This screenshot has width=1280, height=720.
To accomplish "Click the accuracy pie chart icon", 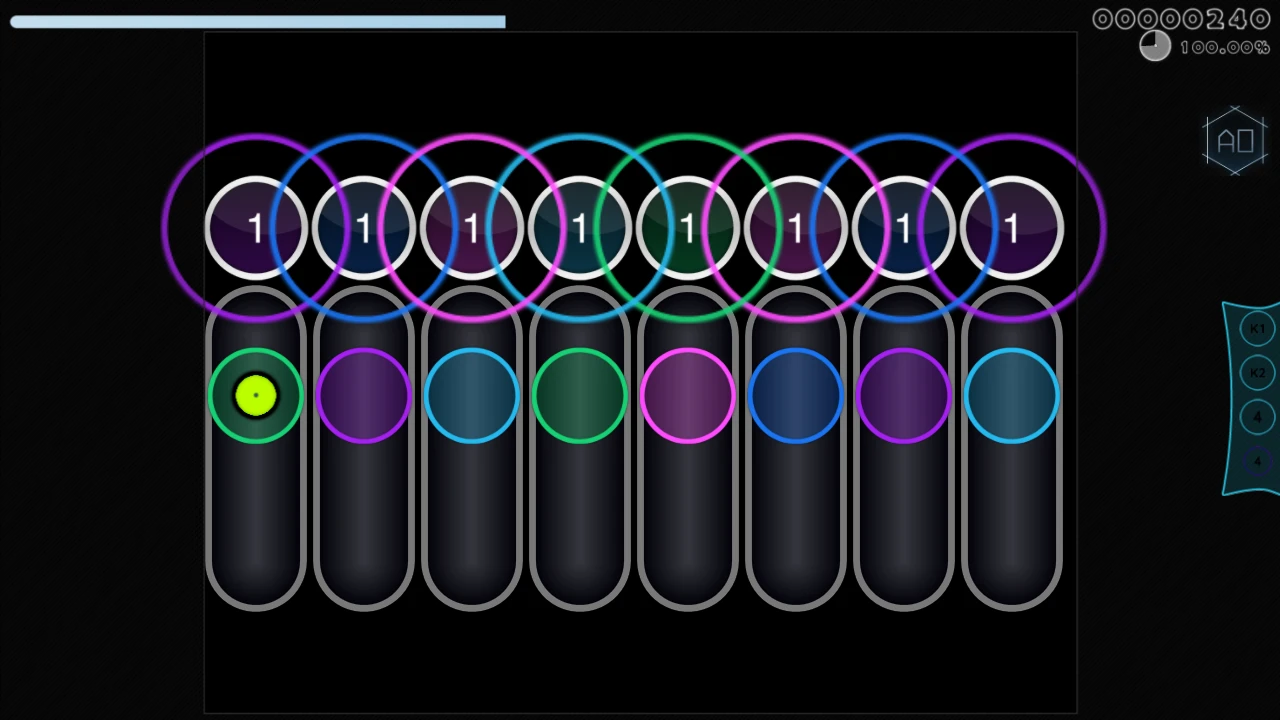I will pos(1155,46).
